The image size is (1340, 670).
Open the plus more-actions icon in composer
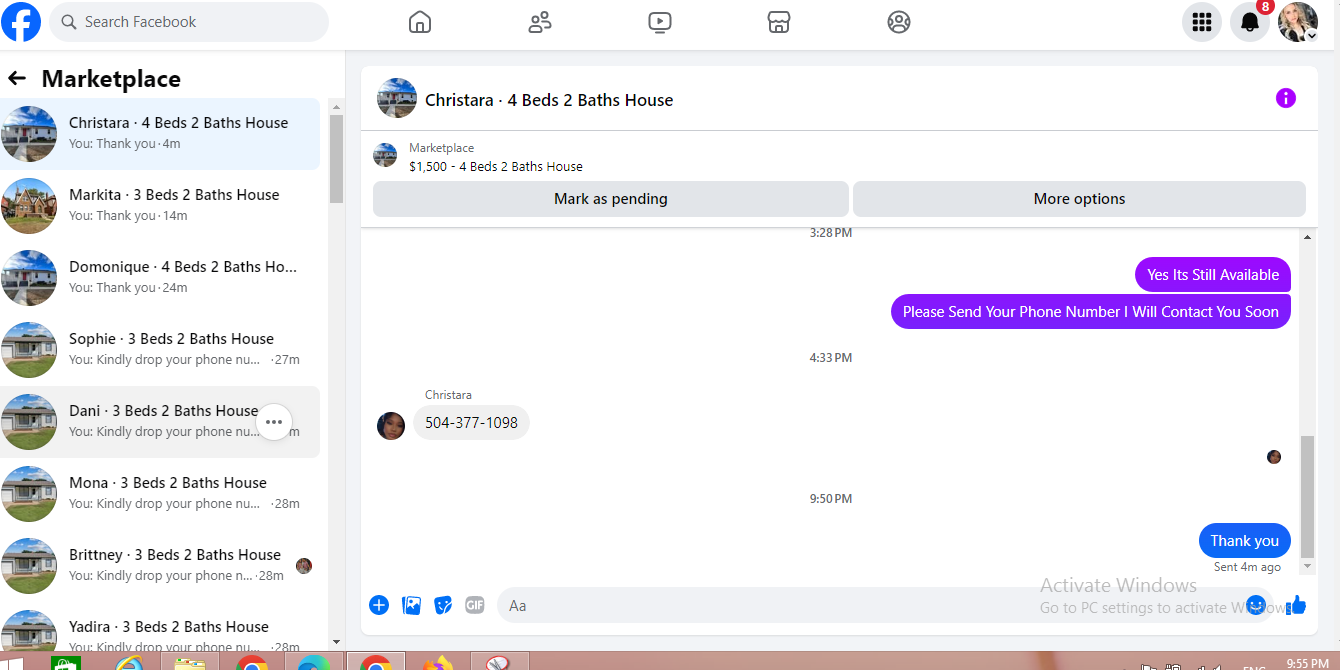tap(379, 605)
